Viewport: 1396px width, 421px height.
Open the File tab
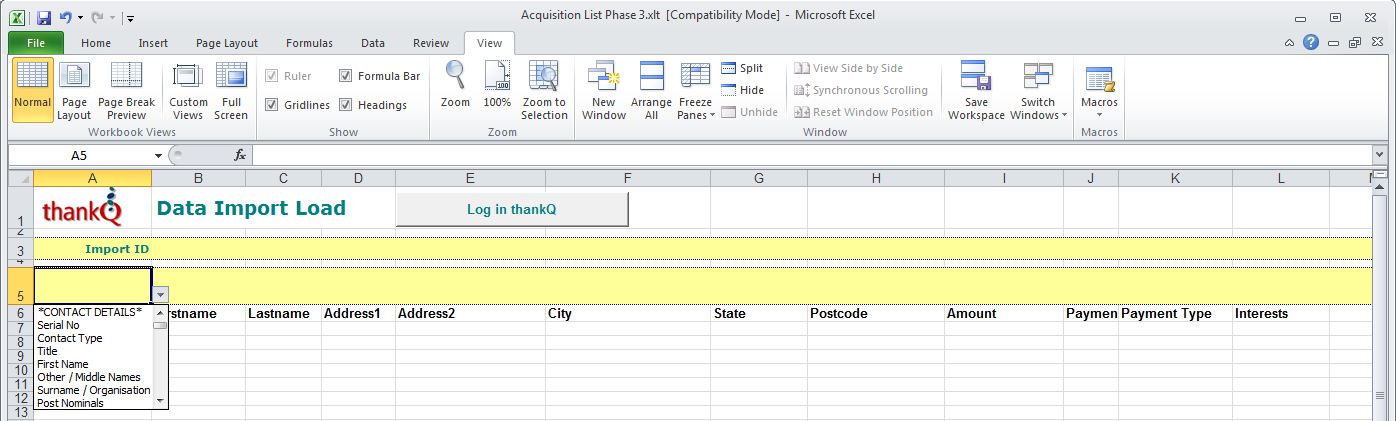coord(36,43)
